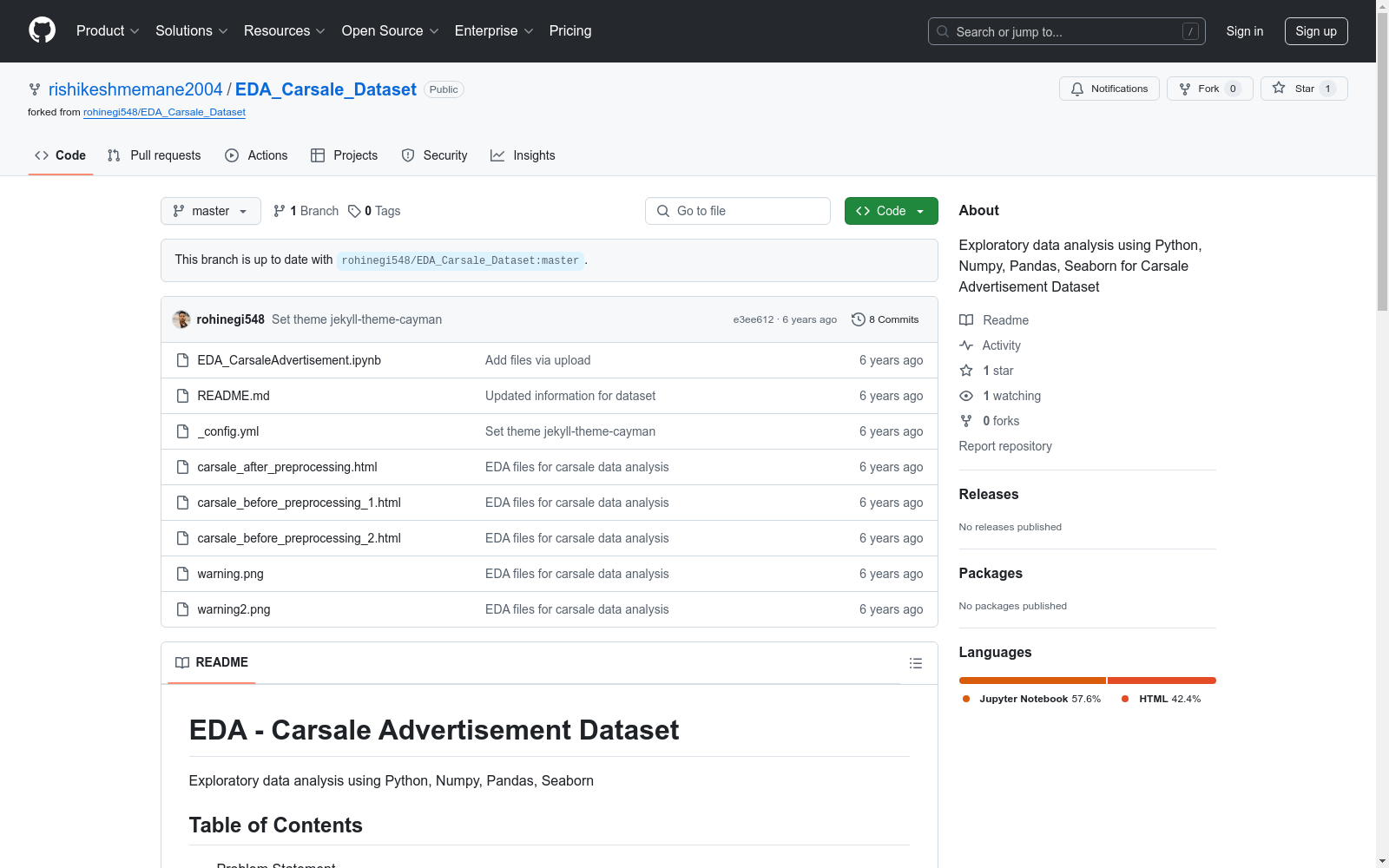
Task: Click the Sign up button
Action: tap(1316, 31)
